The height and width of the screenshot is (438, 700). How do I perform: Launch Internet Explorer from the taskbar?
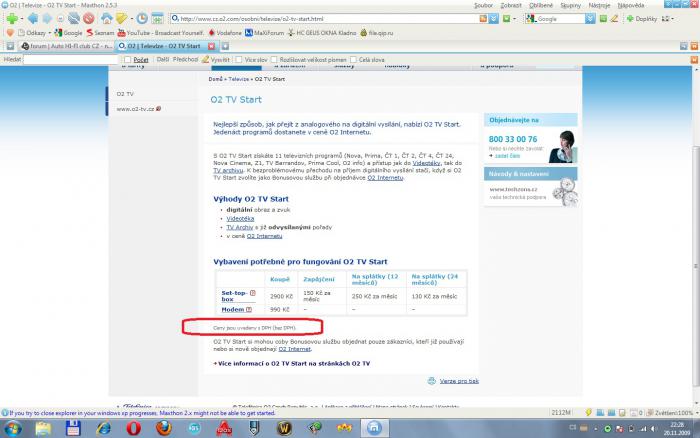pos(103,428)
